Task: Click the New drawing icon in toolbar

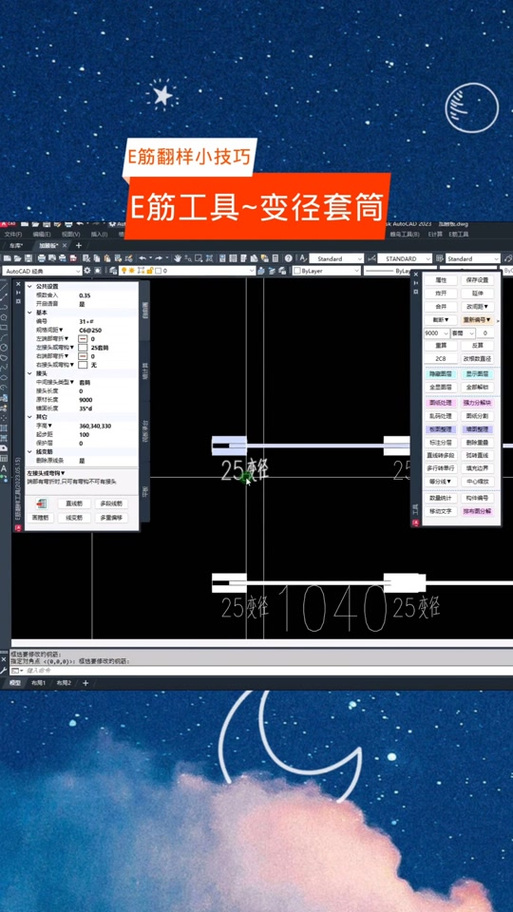Action: tap(6, 258)
